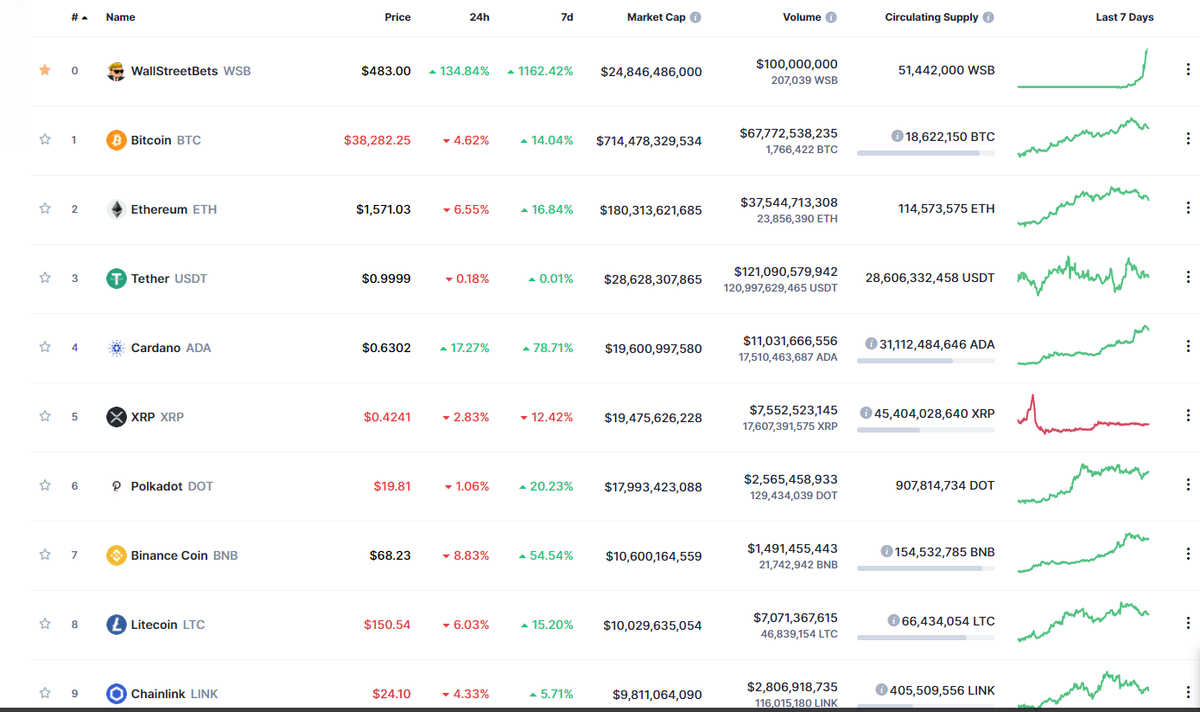
Task: Click the blue Litecoin logo
Action: pos(116,624)
